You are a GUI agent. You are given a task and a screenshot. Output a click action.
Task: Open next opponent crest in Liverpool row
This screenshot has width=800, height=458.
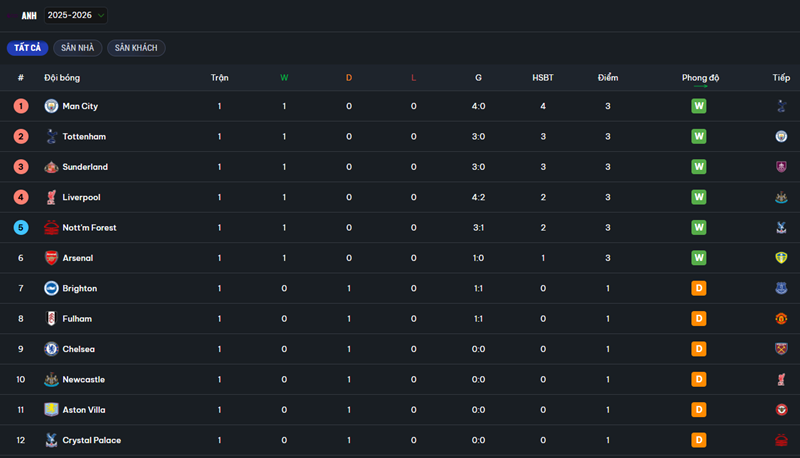(x=781, y=197)
